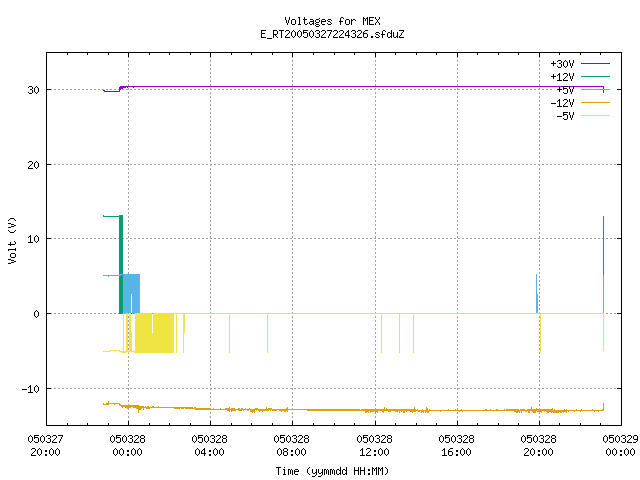Click the x-axis tick 050329 00:00

[x=620, y=446]
